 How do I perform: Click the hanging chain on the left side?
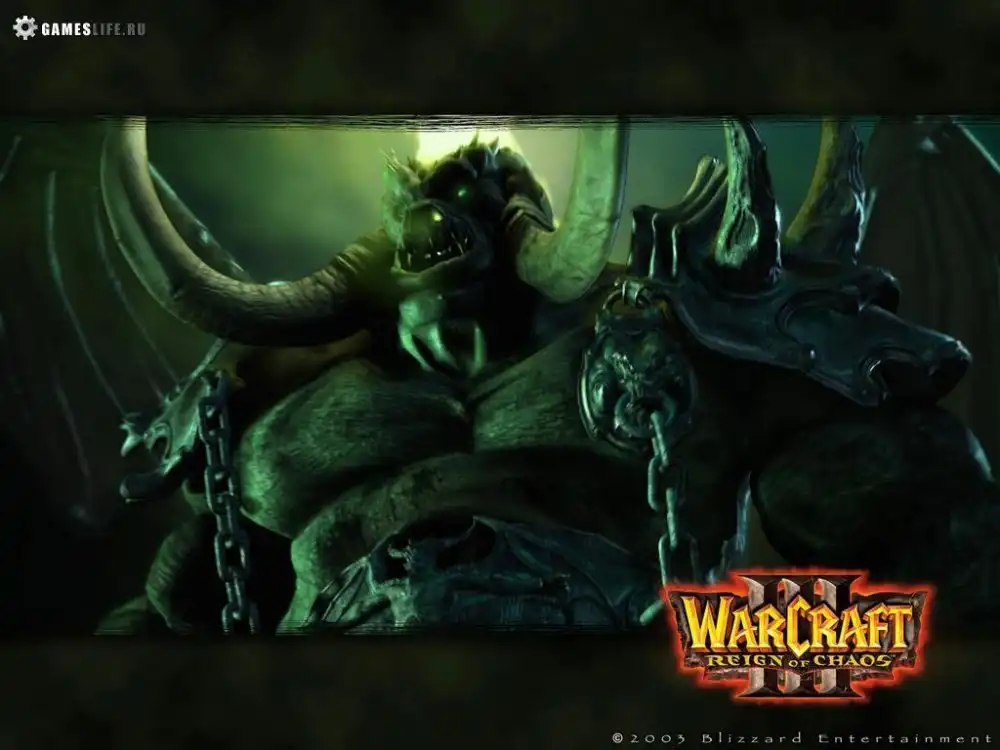225,500
